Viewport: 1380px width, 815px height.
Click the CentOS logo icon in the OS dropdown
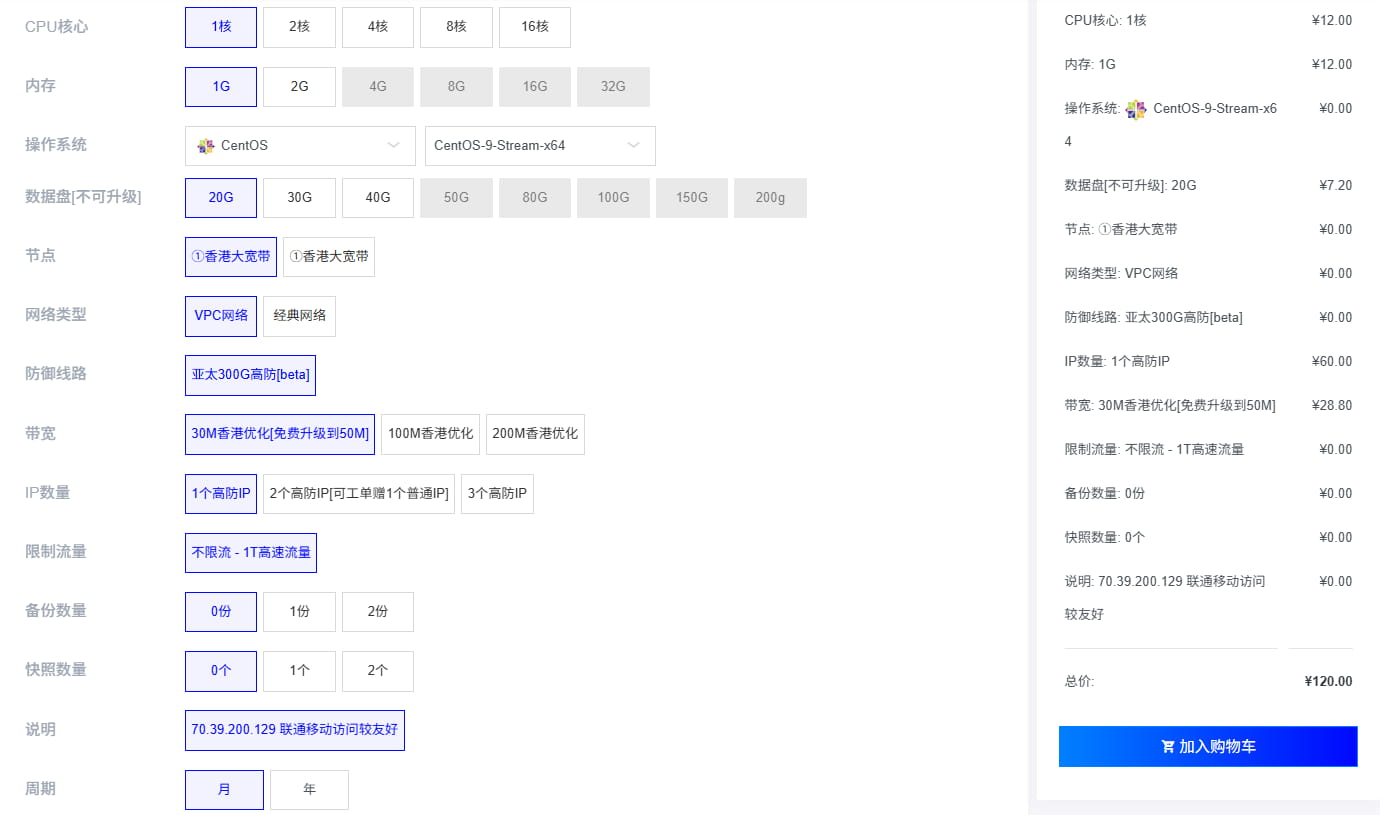205,146
